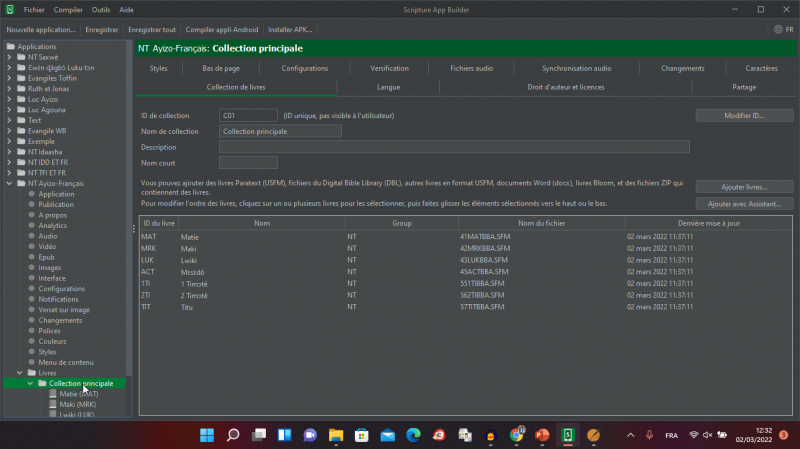The width and height of the screenshot is (800, 449).
Task: Open Microsoft Store from the taskbar
Action: click(361, 435)
